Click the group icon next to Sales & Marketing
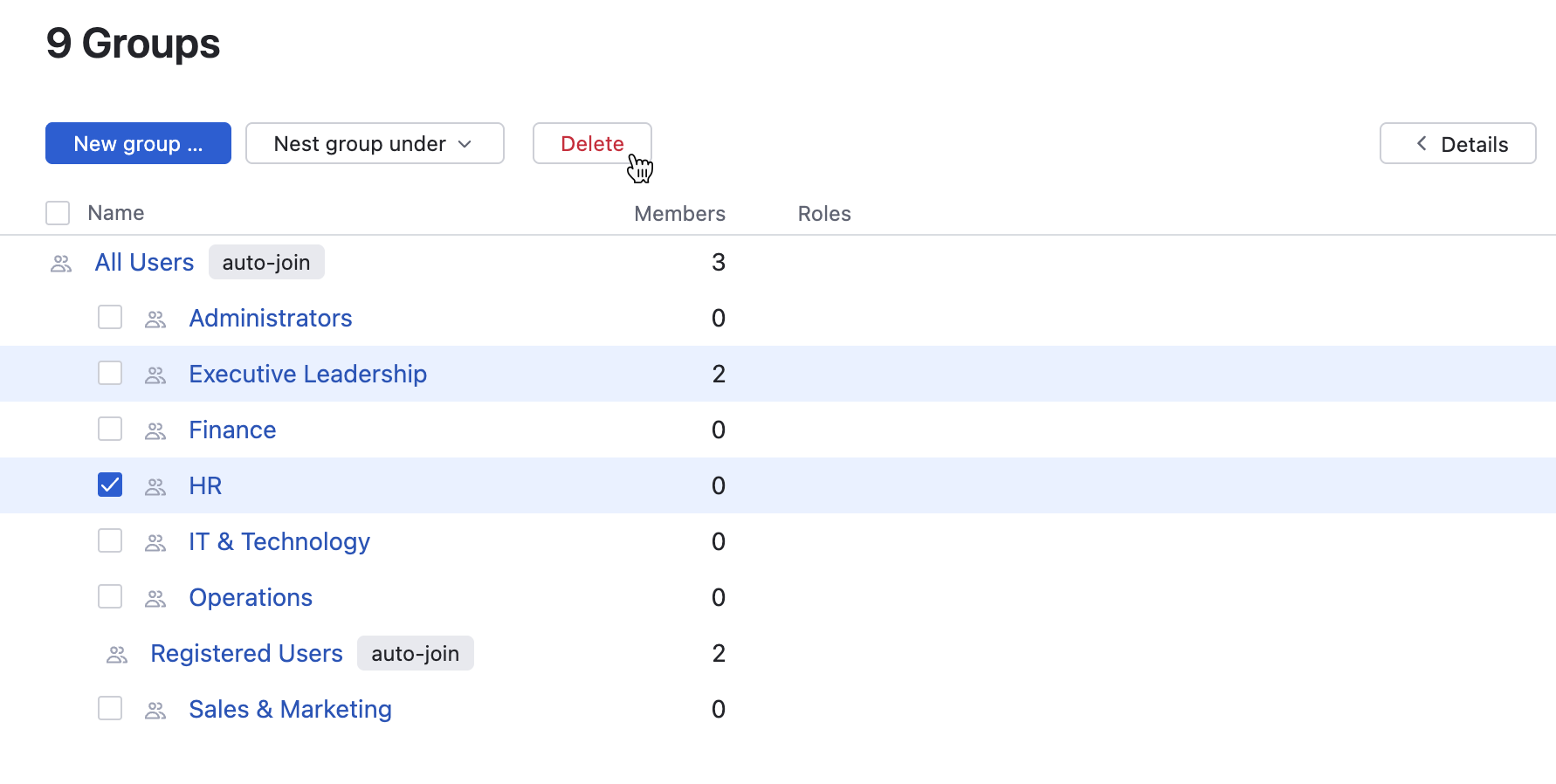Viewport: 1556px width, 784px height. (x=155, y=711)
